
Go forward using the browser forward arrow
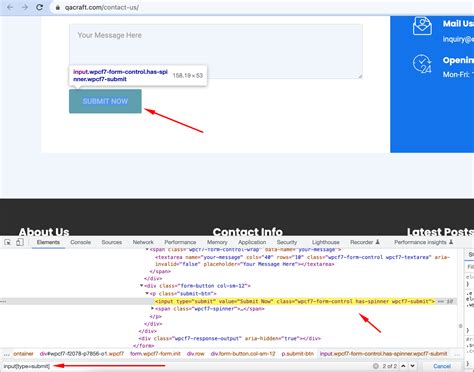point(25,7)
